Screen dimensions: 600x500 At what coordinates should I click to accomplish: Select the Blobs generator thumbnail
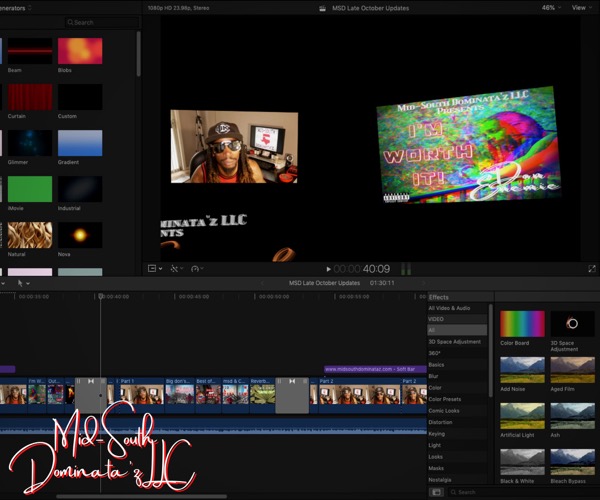pyautogui.click(x=80, y=51)
